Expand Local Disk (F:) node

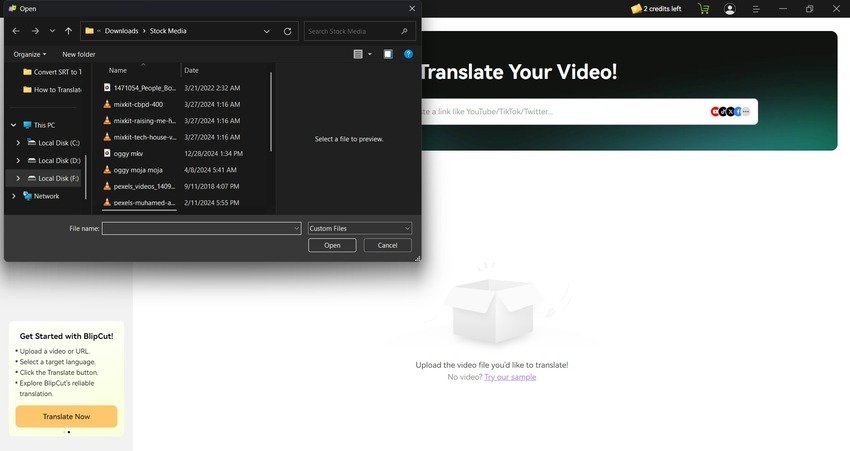tap(18, 178)
